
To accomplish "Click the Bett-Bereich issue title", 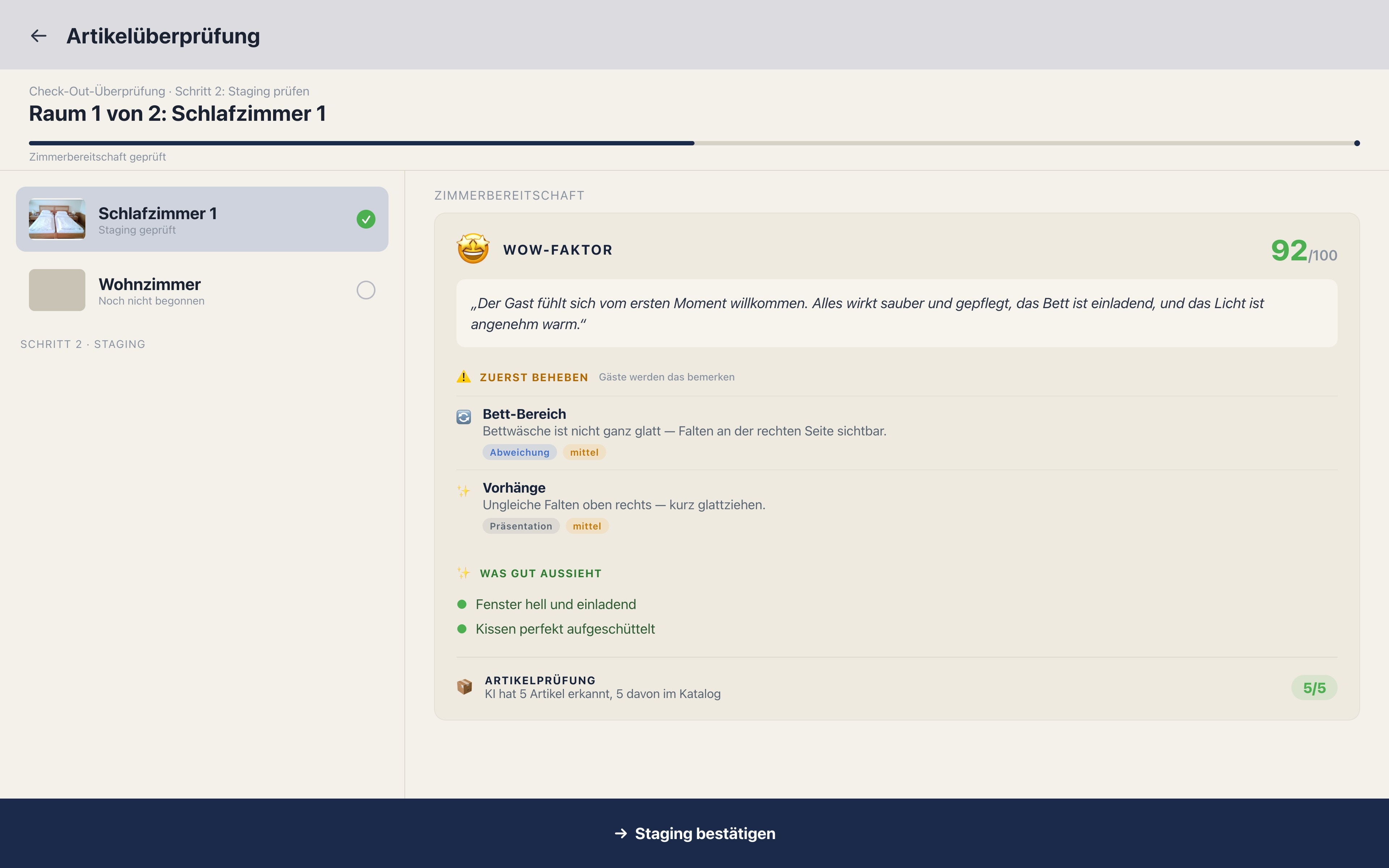I will click(x=524, y=414).
